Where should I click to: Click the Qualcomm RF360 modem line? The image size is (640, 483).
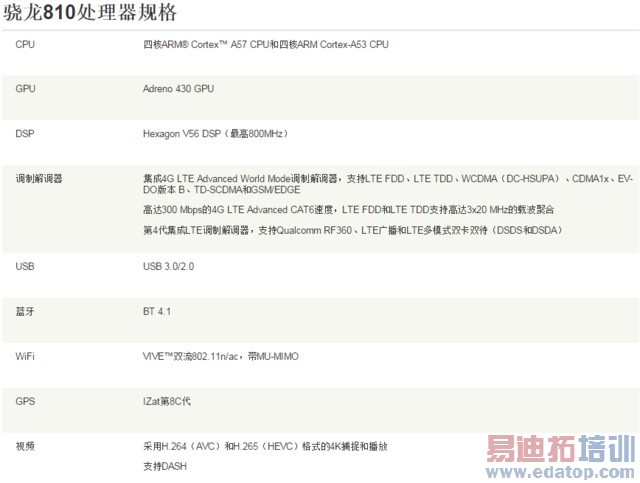353,230
